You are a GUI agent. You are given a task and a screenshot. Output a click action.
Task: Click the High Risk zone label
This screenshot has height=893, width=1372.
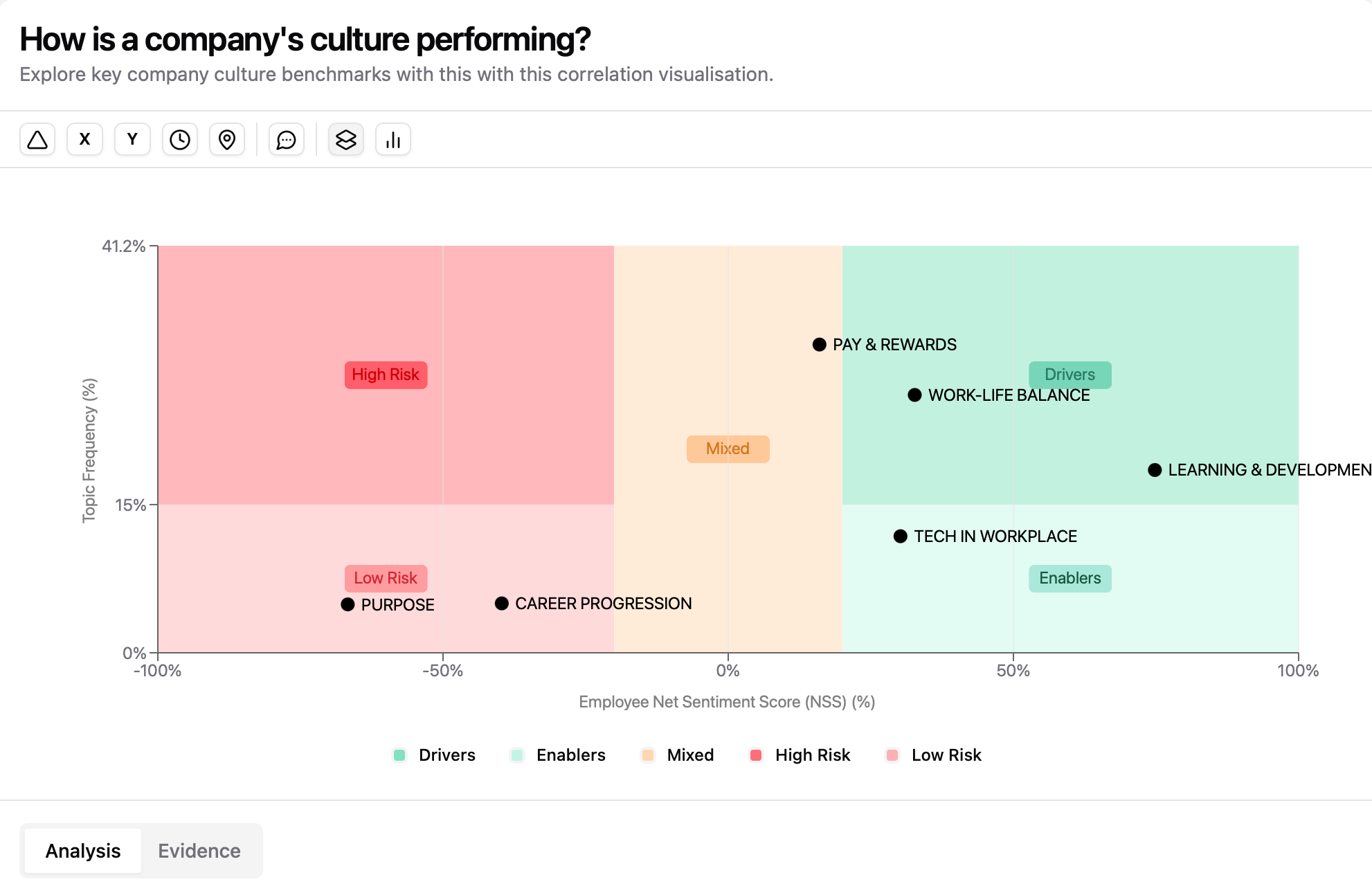(386, 375)
